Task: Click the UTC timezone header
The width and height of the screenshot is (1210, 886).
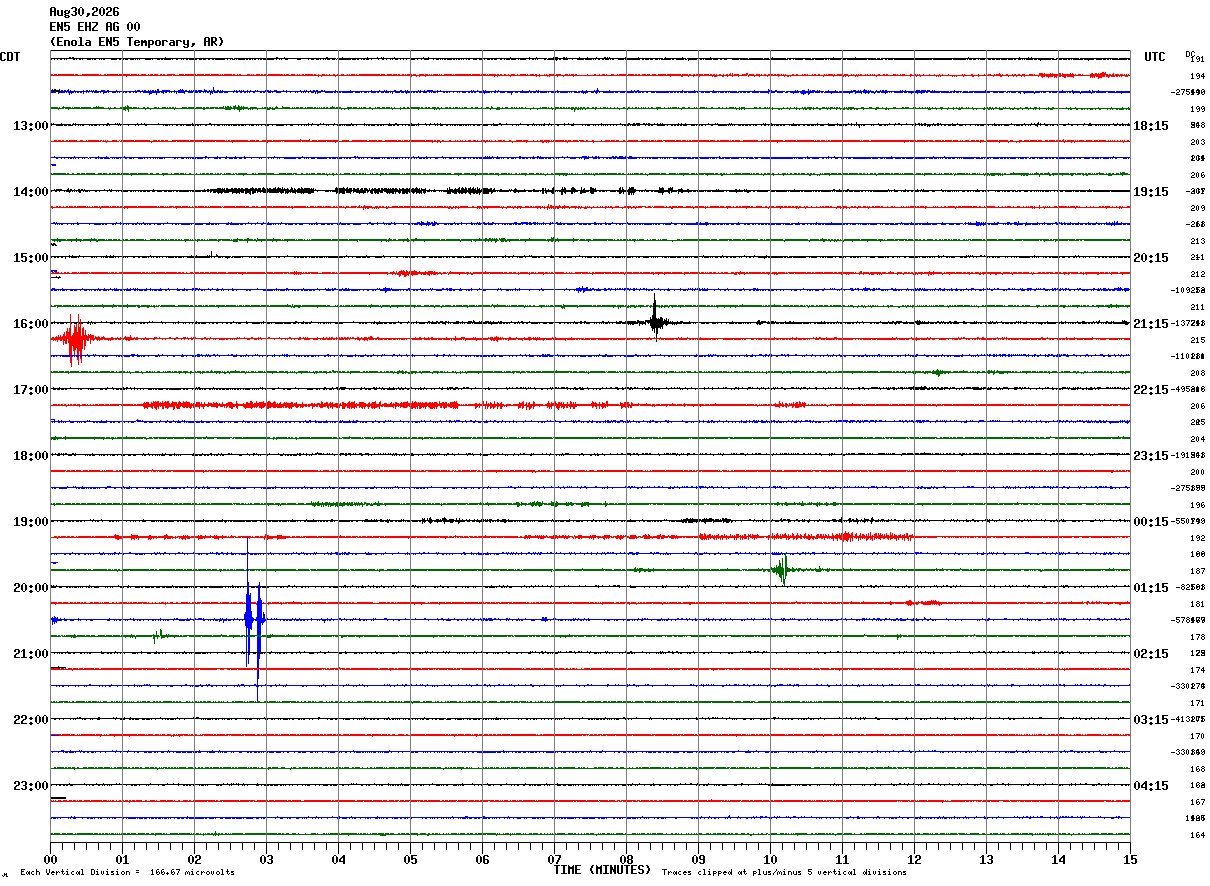Action: pyautogui.click(x=1155, y=57)
